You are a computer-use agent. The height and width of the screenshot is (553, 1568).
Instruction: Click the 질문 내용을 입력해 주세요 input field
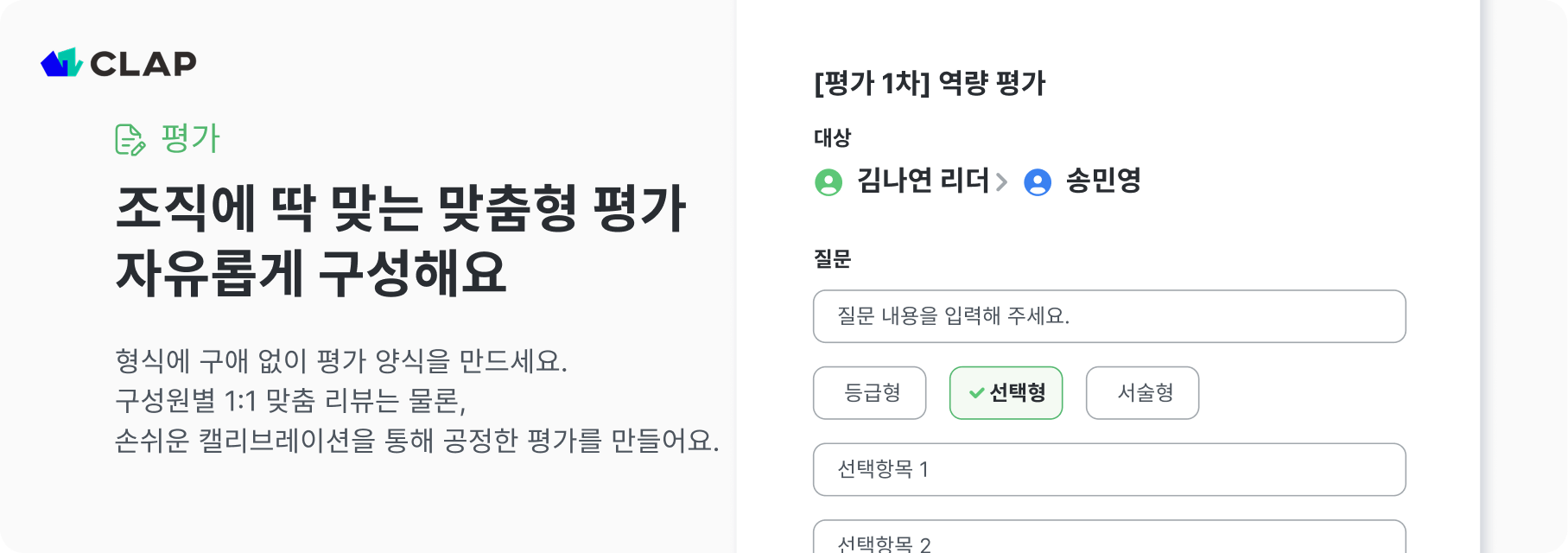tap(1109, 316)
